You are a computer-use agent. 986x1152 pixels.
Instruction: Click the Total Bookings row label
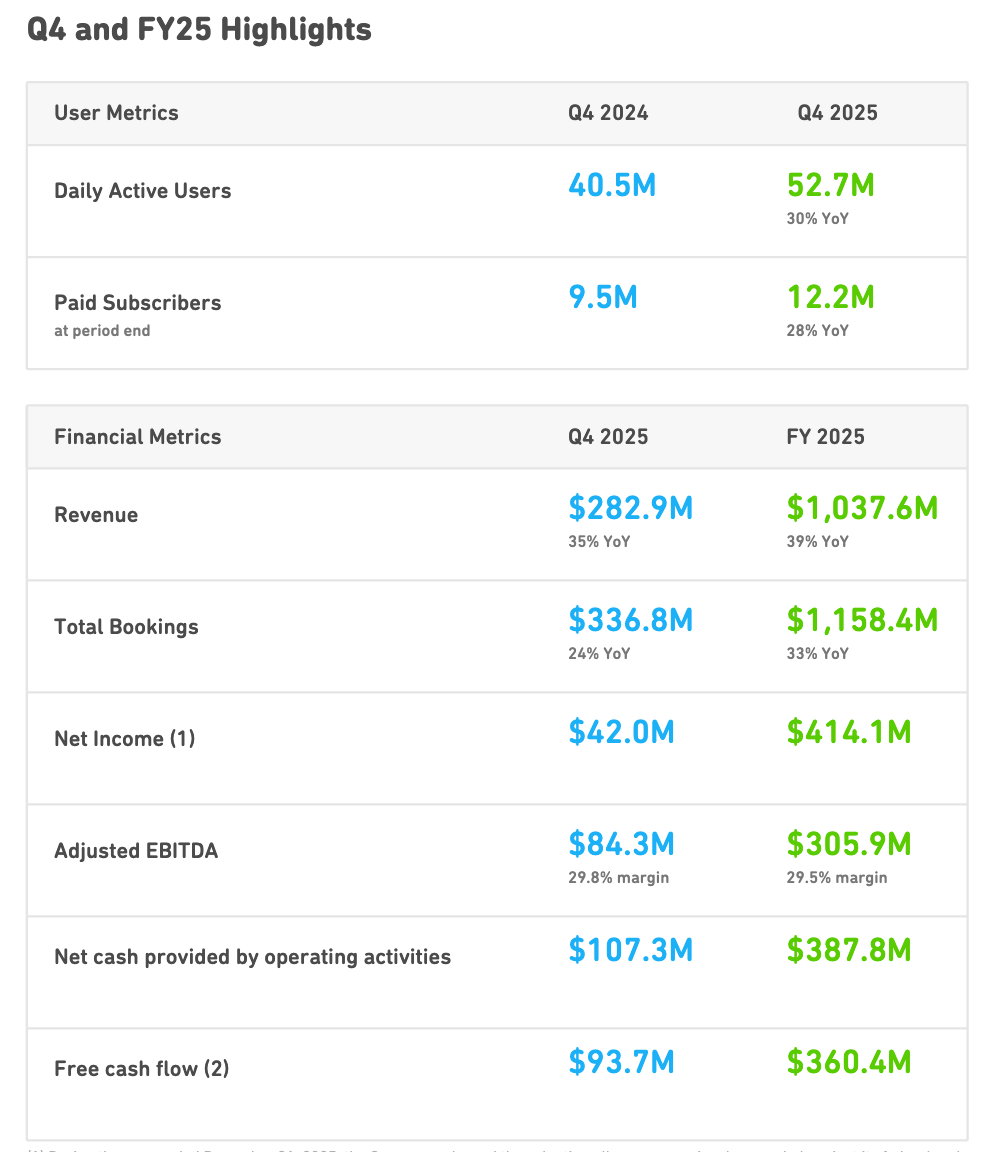(126, 627)
